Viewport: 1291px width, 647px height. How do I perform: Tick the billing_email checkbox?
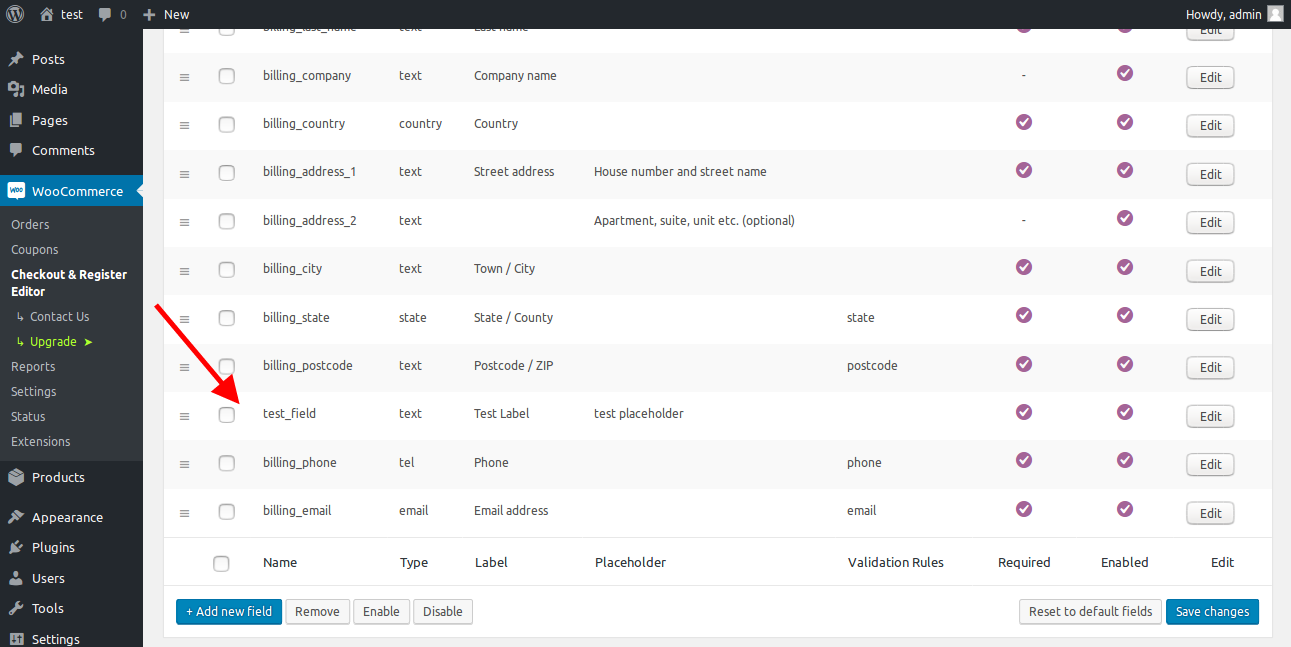[227, 512]
